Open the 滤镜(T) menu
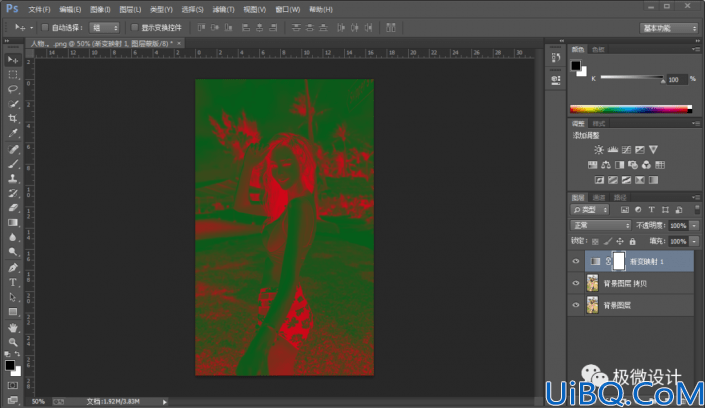This screenshot has width=705, height=408. 223,9
